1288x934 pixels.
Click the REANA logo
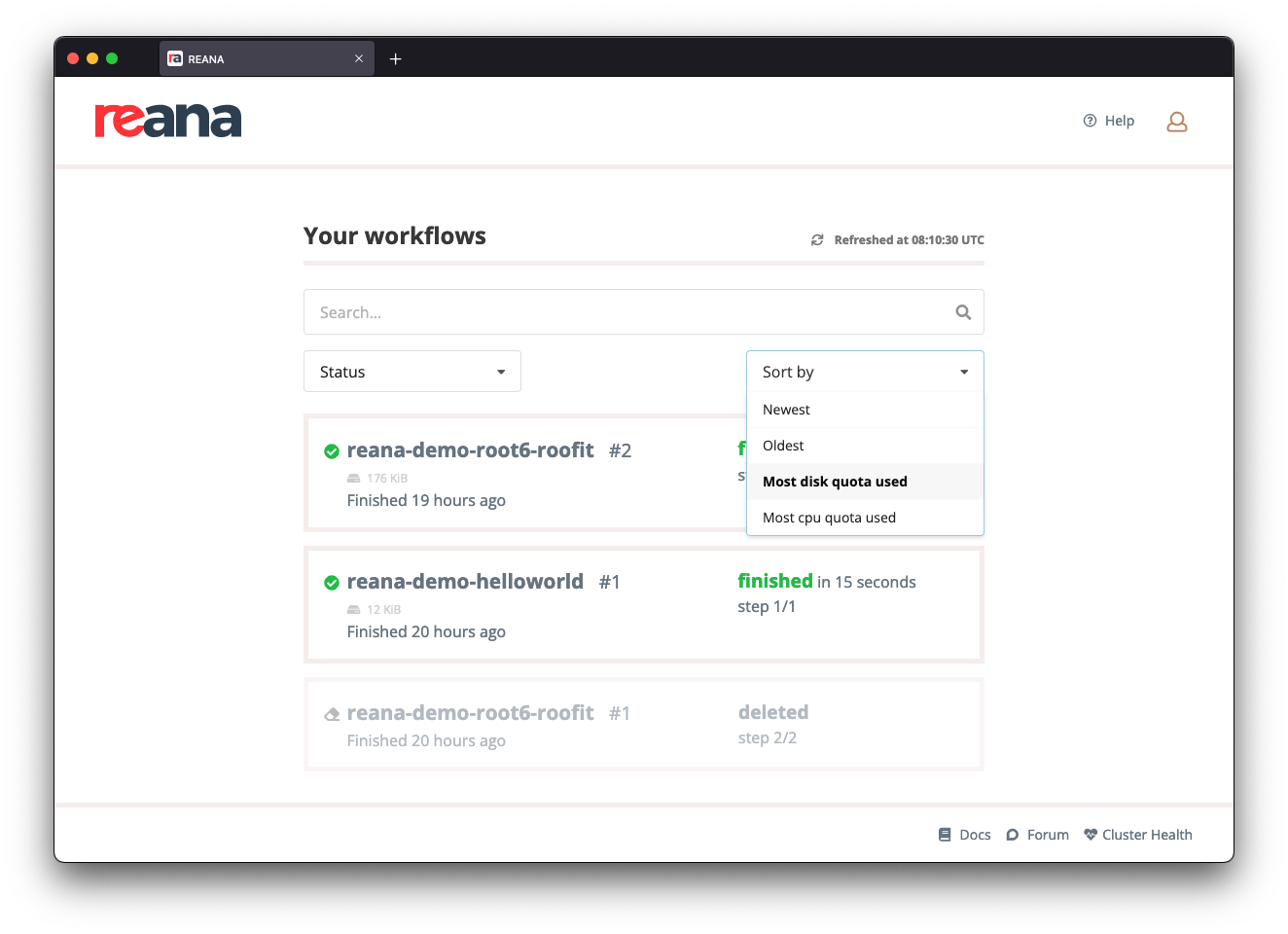pos(167,120)
